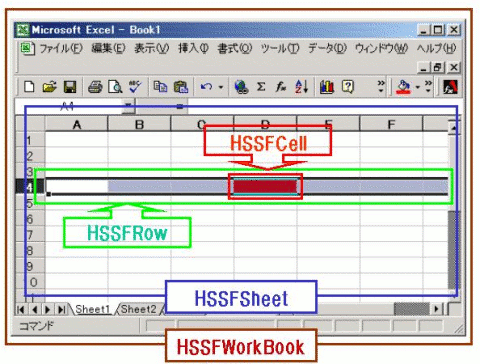Select column F header

(x=391, y=124)
